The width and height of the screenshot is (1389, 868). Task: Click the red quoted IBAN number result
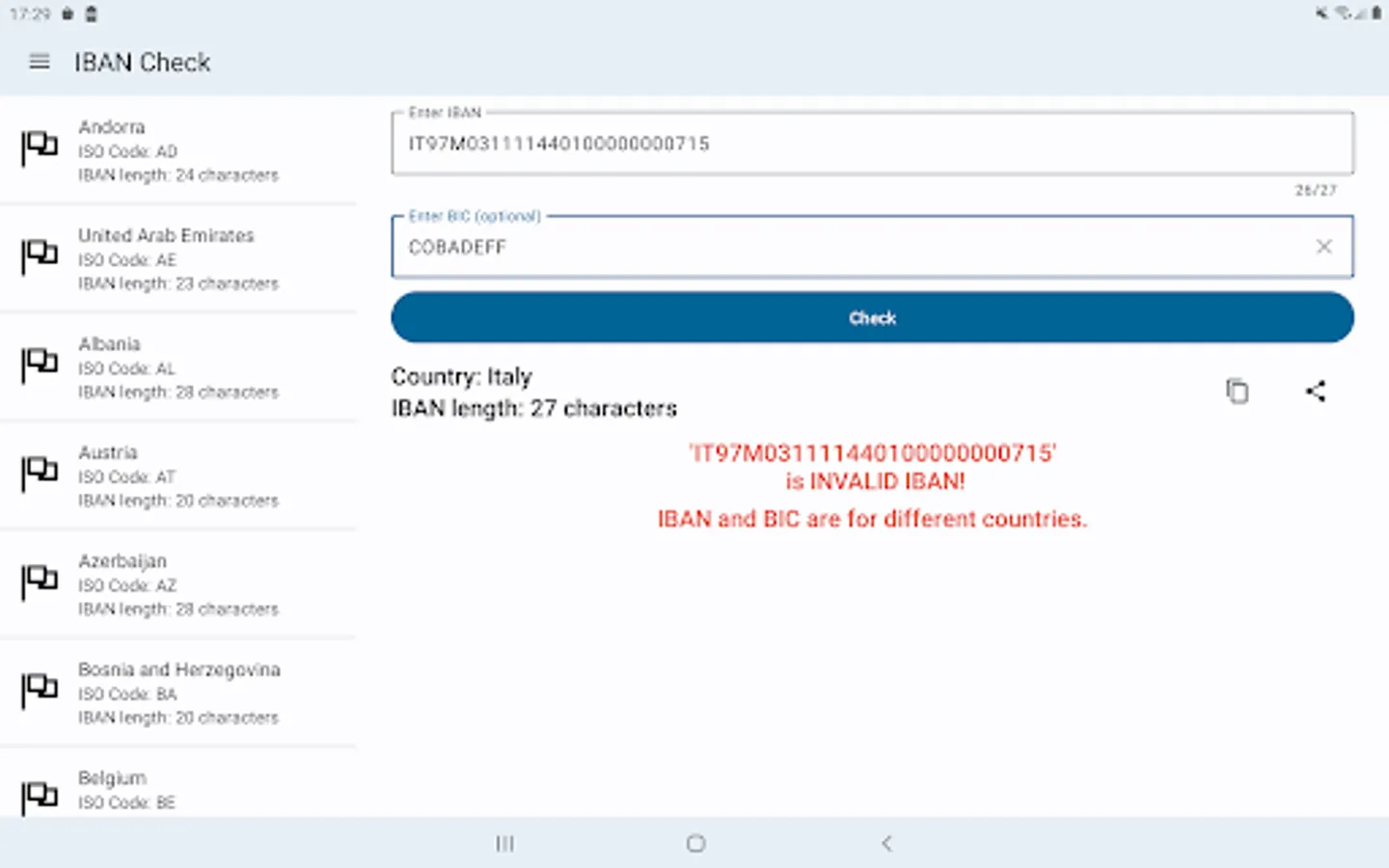pos(872,453)
